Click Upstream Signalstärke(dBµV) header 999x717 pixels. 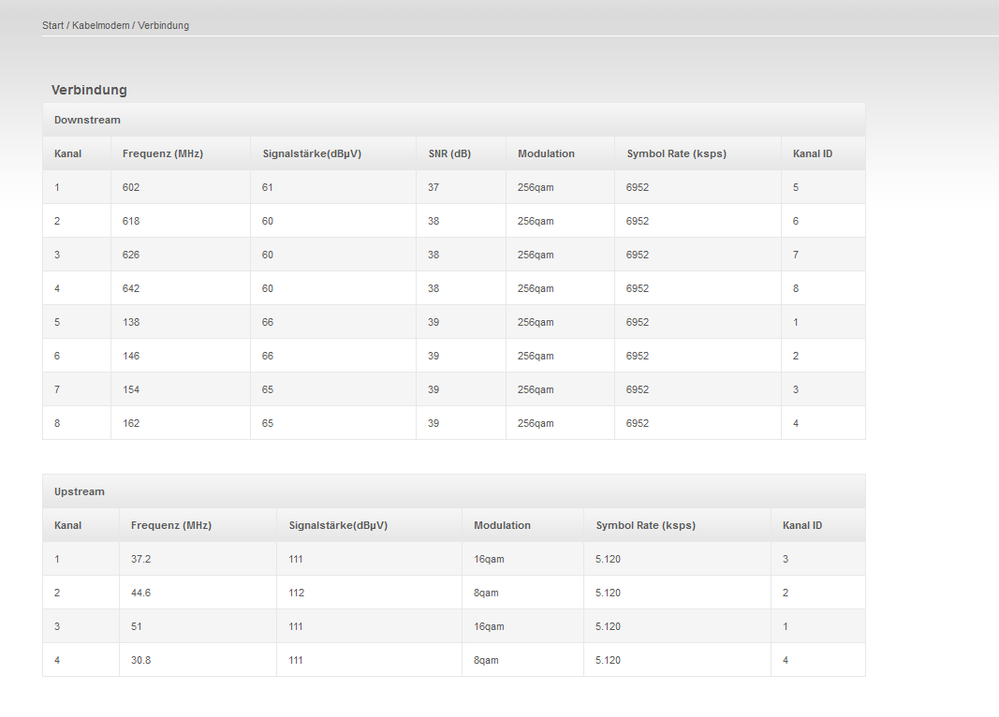pos(338,525)
